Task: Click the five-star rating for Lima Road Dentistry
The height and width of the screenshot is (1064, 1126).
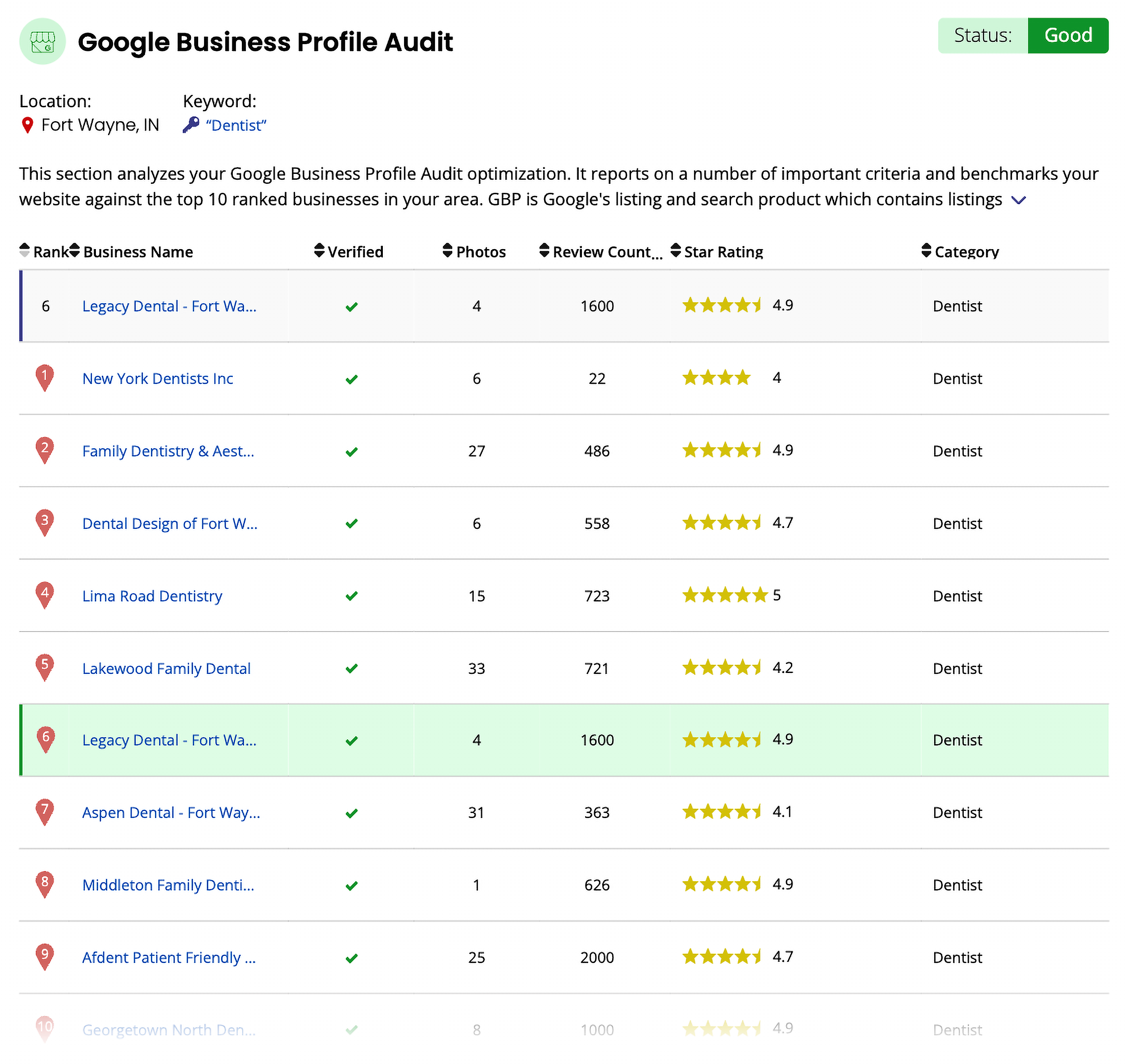Action: [725, 595]
